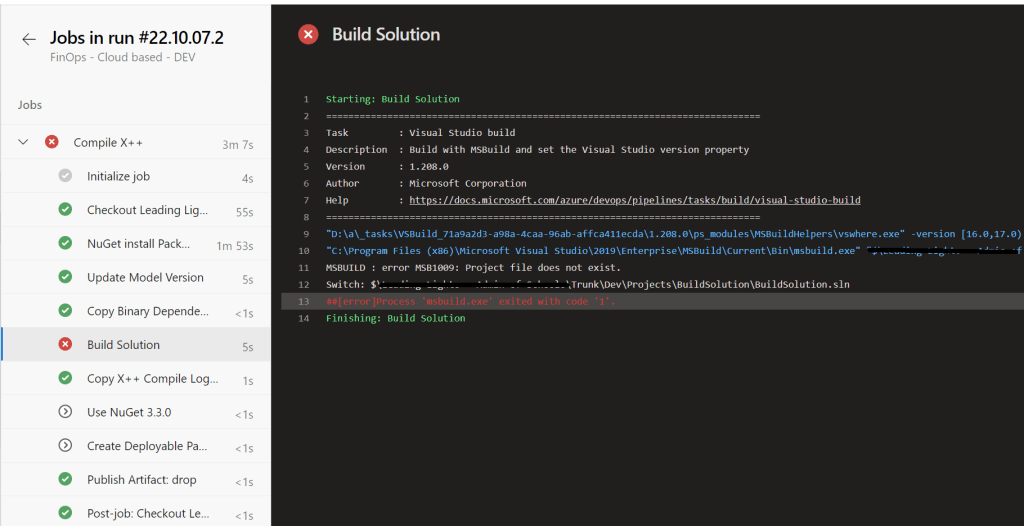Select log line 13 with msbuild.exe error
This screenshot has height=526, width=1024.
tap(470, 301)
